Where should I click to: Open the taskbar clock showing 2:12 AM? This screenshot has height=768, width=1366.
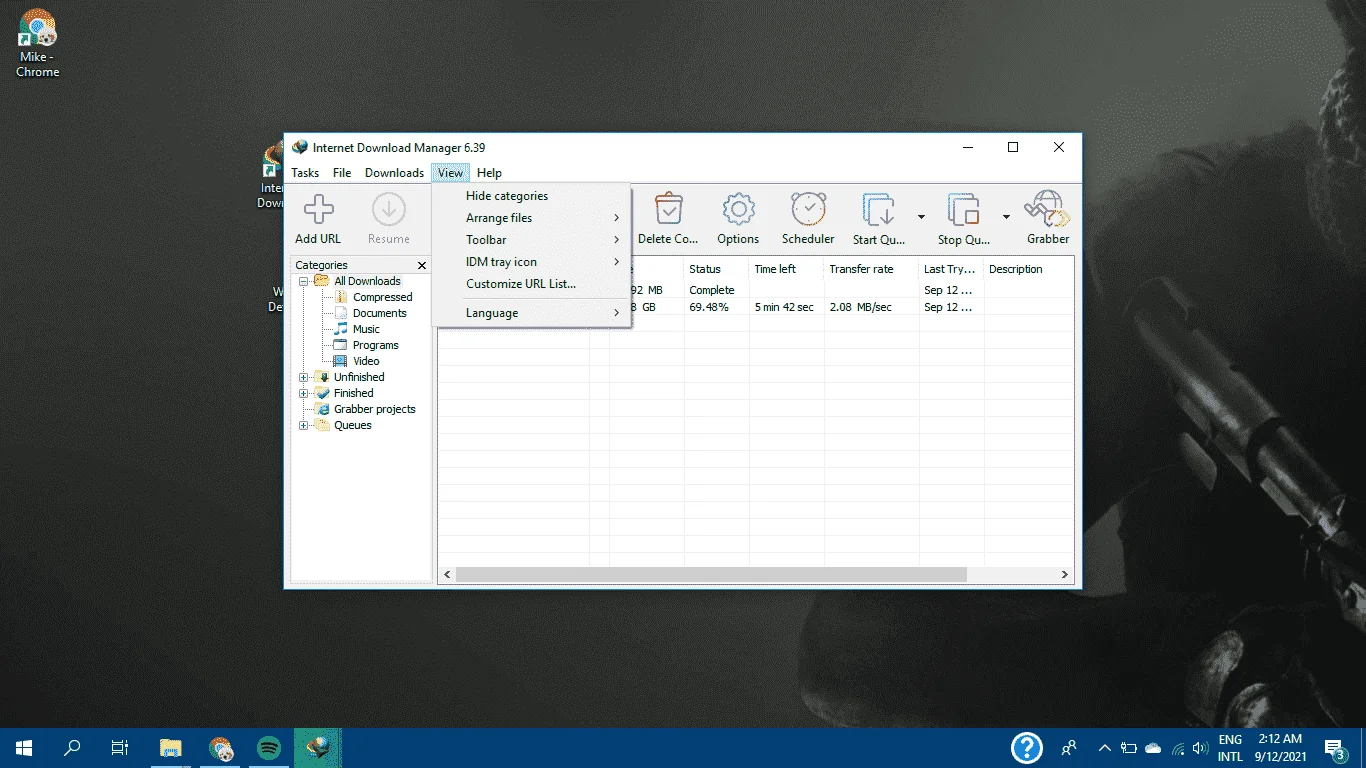(x=1281, y=748)
